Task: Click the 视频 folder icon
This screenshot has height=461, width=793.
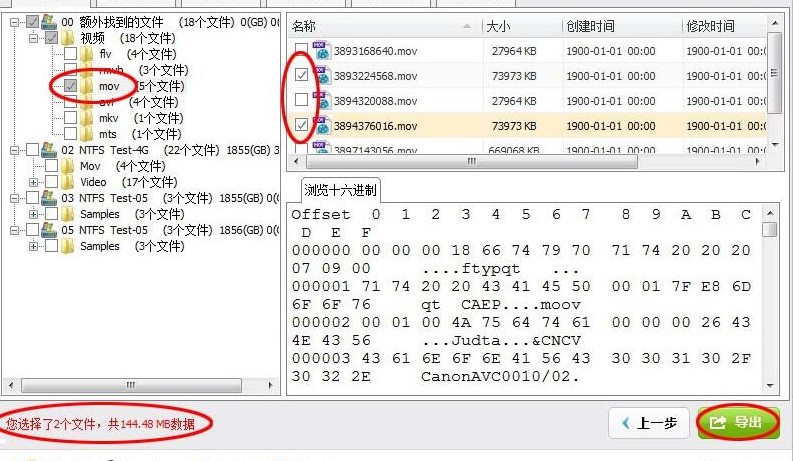Action: (67, 38)
